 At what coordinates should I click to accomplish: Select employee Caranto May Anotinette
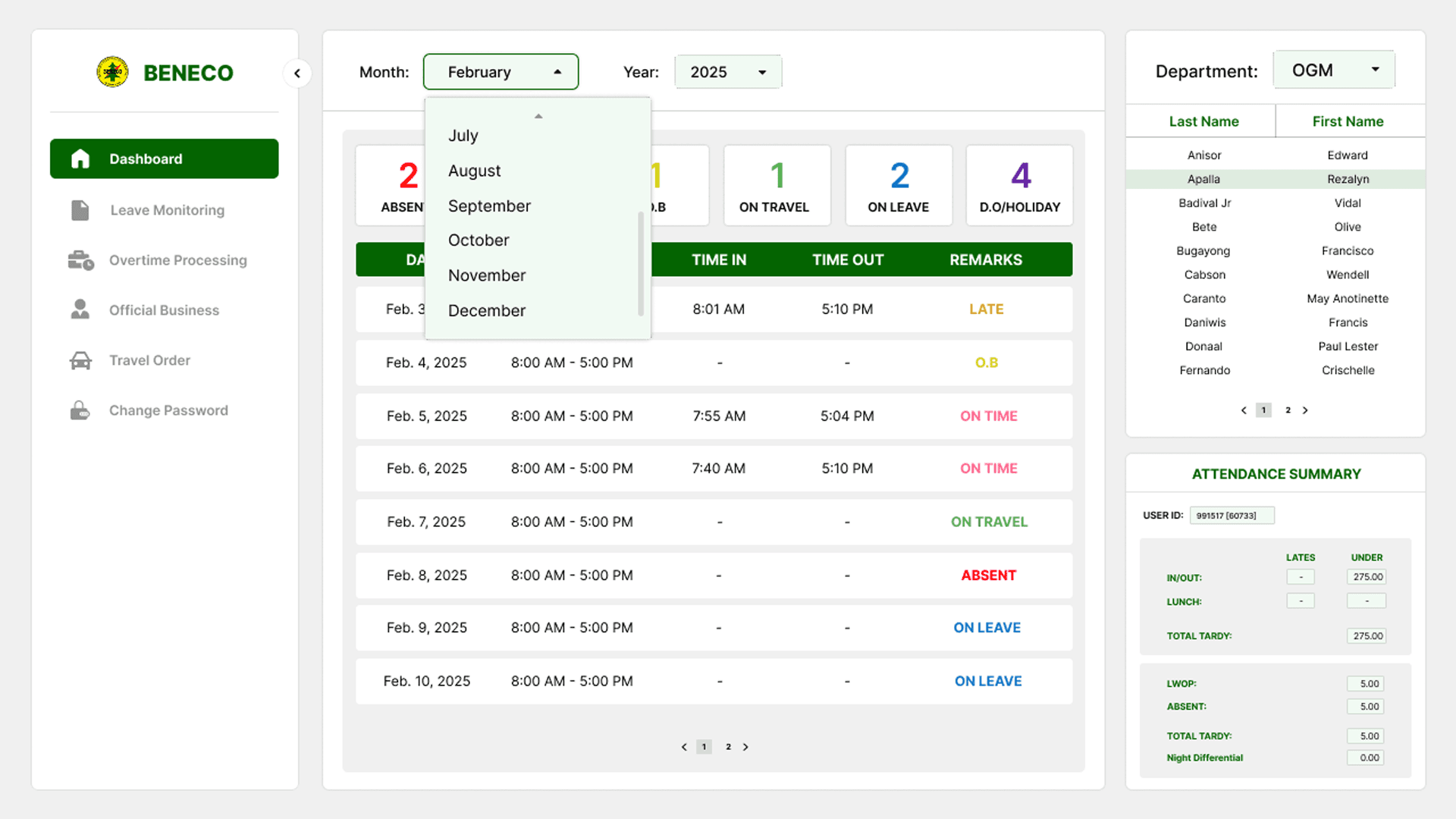(x=1276, y=299)
